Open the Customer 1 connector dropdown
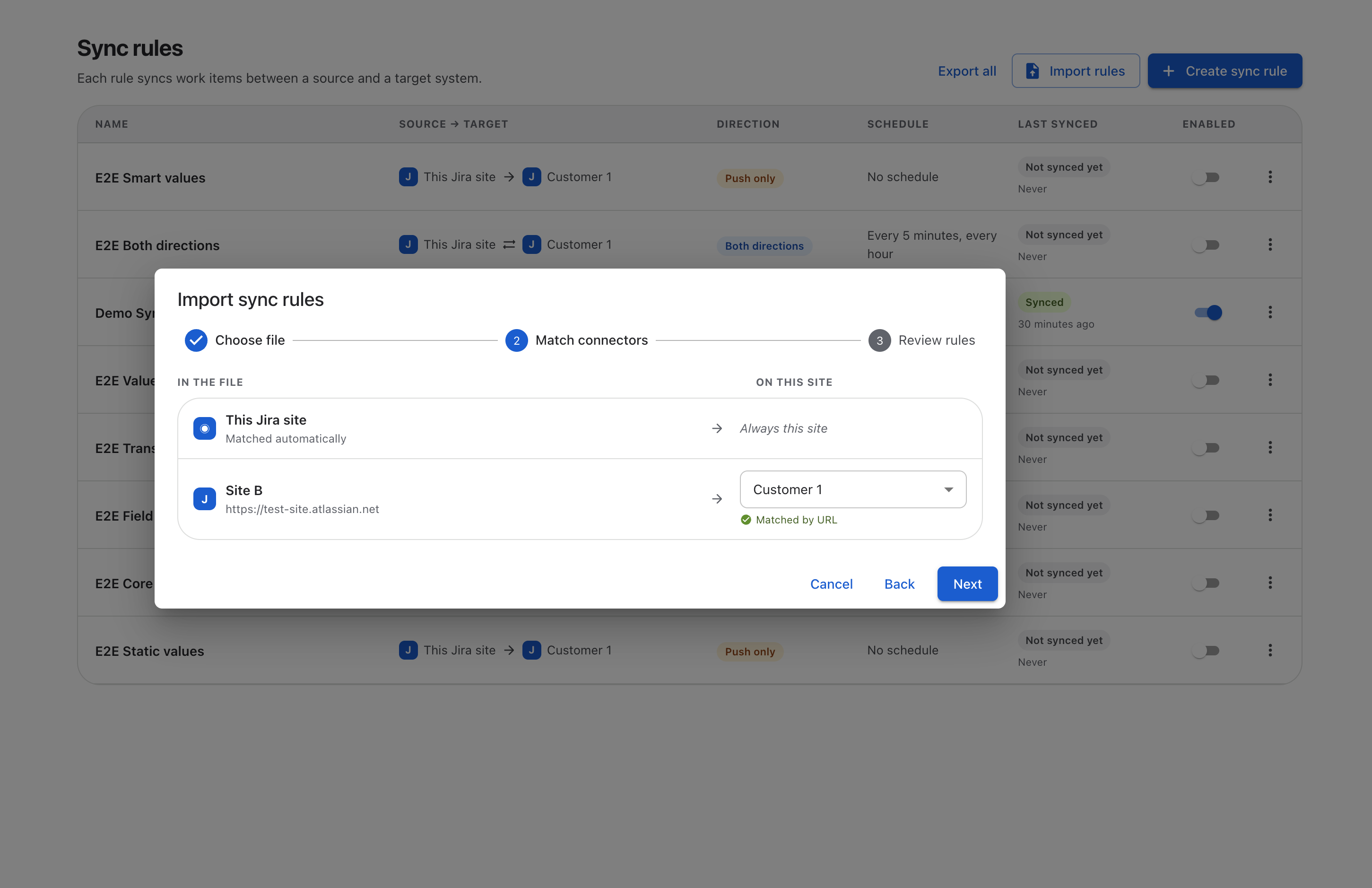This screenshot has width=1372, height=888. (x=852, y=489)
